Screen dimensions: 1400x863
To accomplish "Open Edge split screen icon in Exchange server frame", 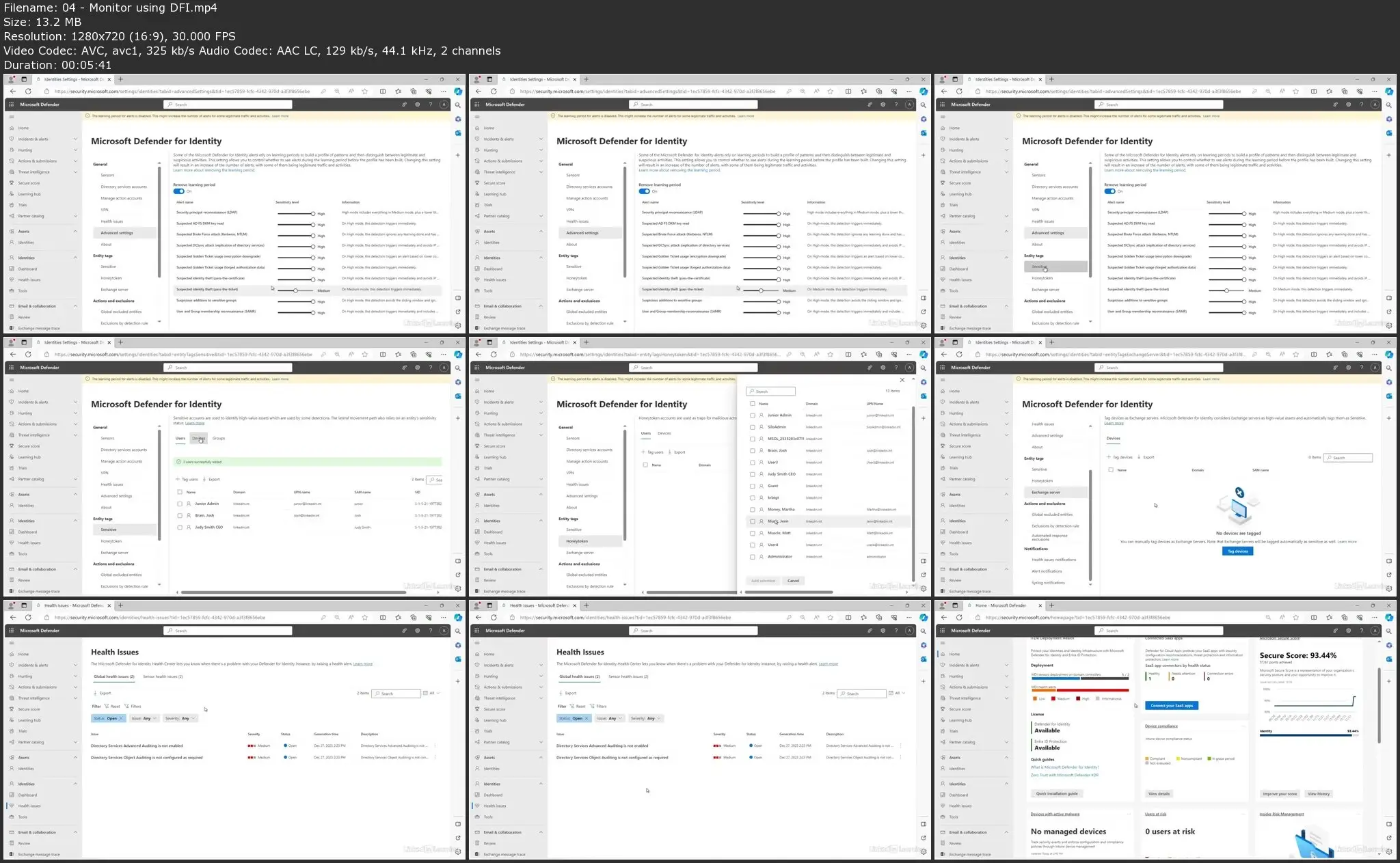I will coord(1314,355).
